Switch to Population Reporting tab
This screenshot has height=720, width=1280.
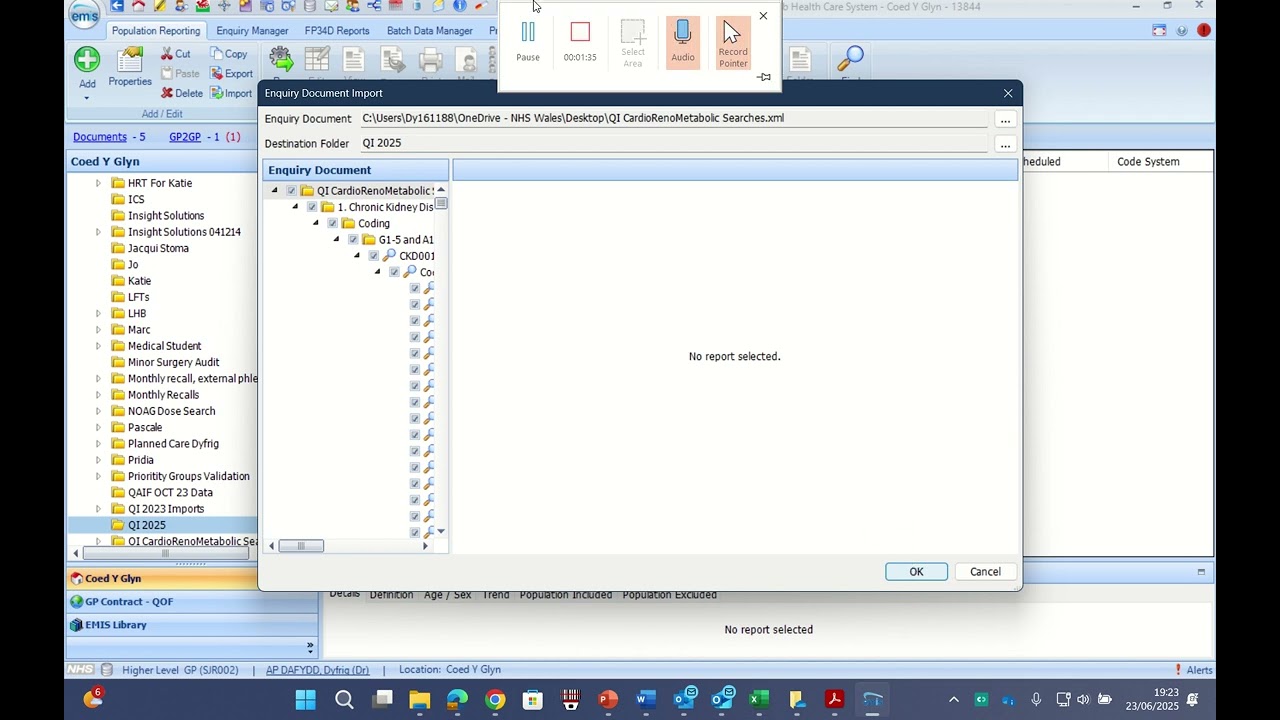tap(156, 31)
